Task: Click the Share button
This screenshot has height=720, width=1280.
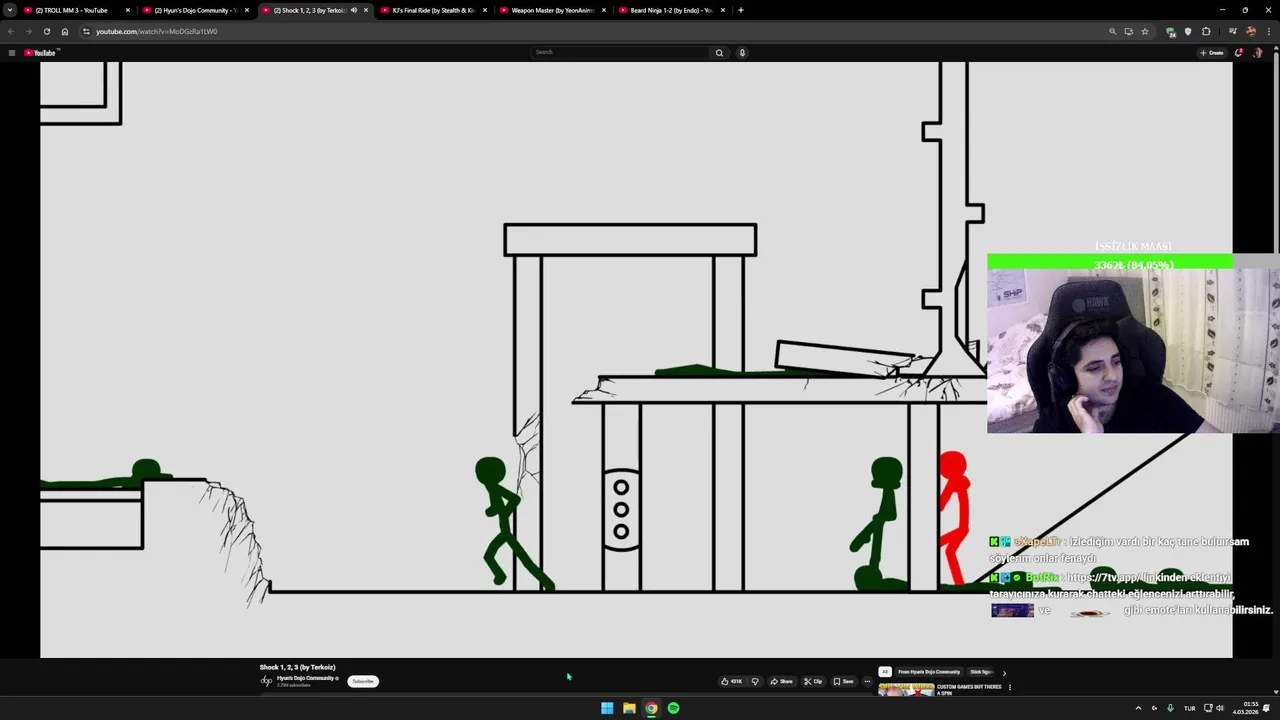Action: tap(781, 681)
